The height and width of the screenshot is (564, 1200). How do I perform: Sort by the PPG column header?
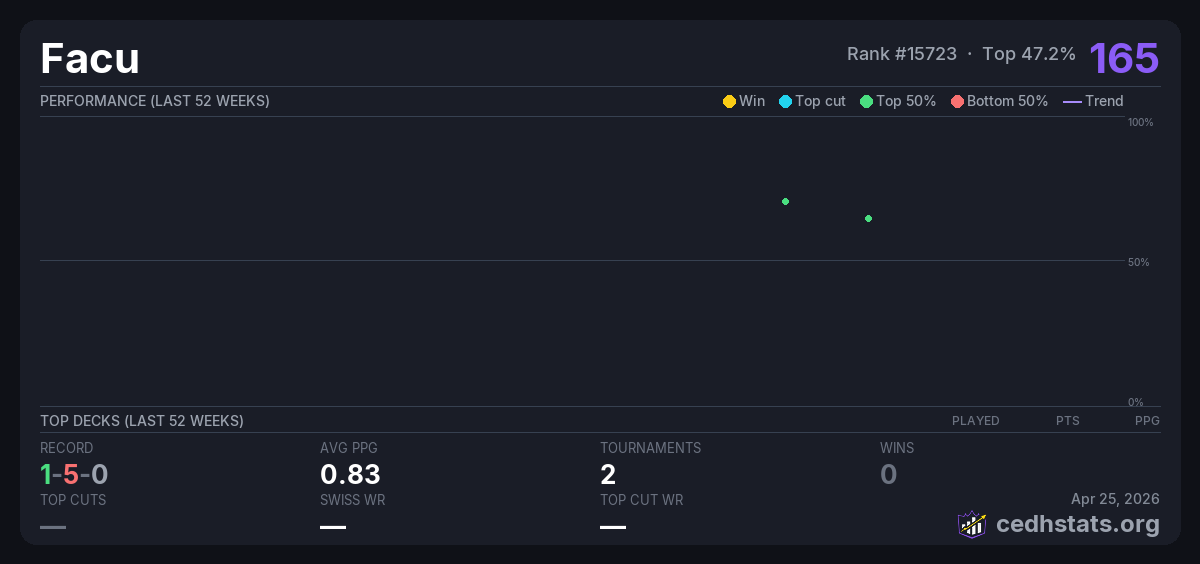click(1147, 421)
